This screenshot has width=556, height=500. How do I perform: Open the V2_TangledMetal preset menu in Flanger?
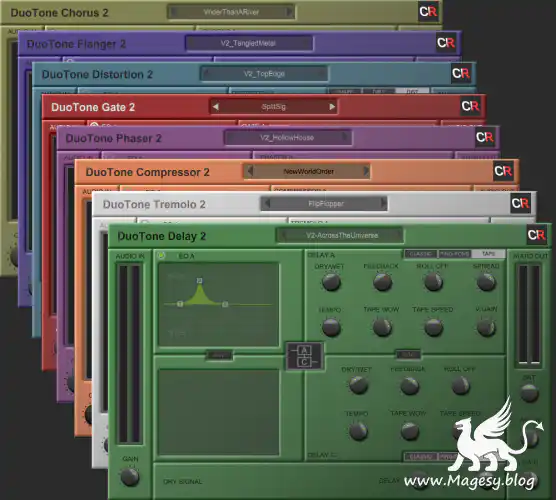coord(249,43)
